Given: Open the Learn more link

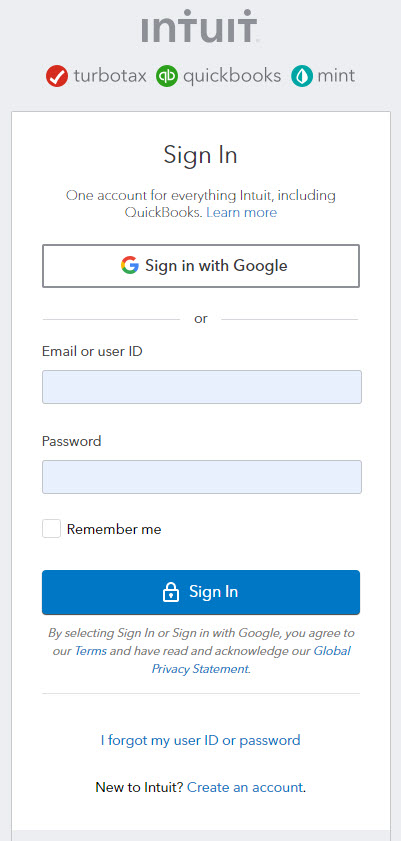Looking at the screenshot, I should click(241, 212).
